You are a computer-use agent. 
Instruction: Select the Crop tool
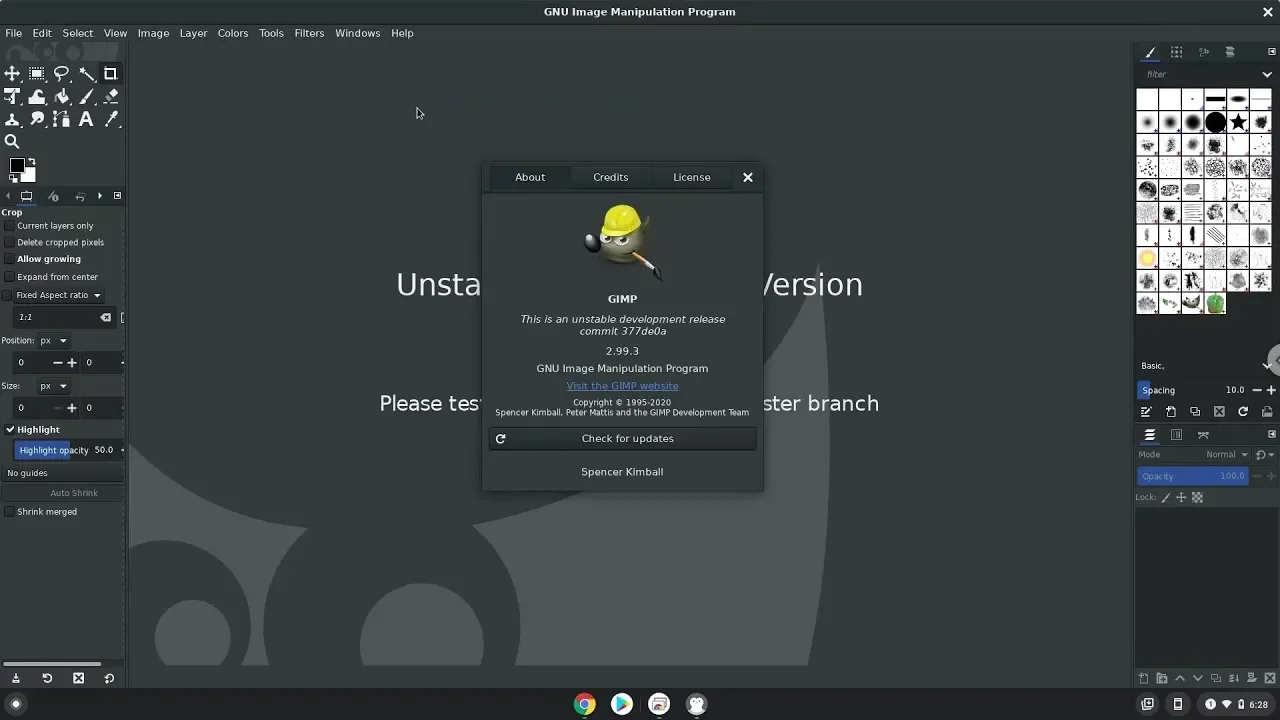coord(111,73)
